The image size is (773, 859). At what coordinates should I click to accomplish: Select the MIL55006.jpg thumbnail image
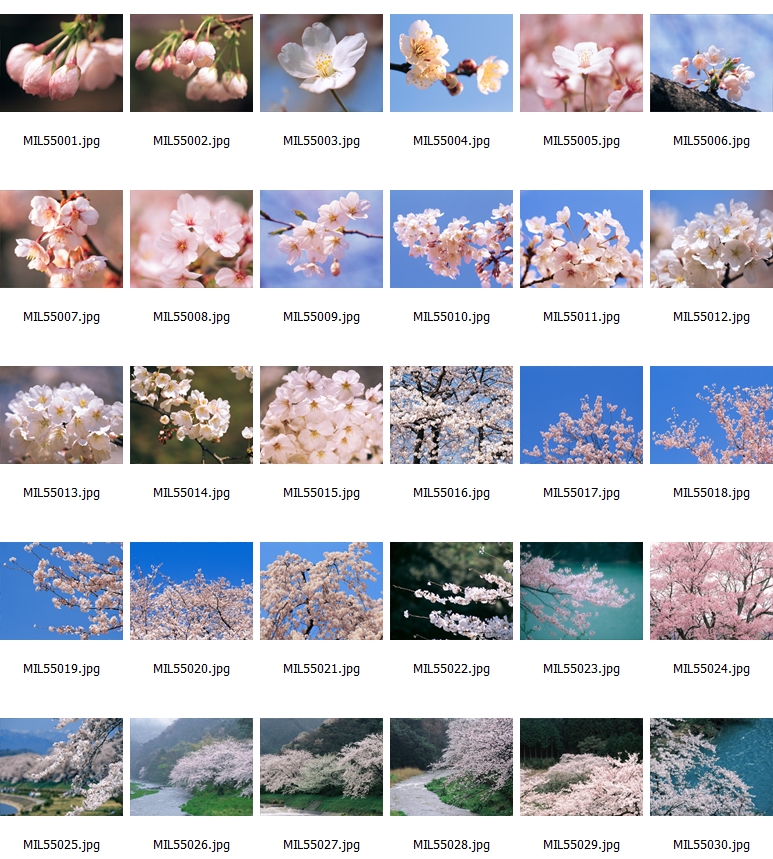point(711,63)
